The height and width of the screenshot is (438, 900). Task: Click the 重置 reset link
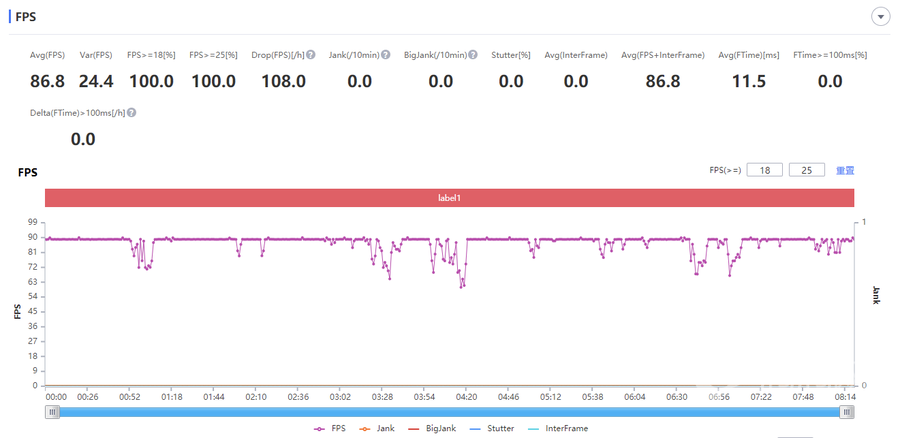[845, 170]
